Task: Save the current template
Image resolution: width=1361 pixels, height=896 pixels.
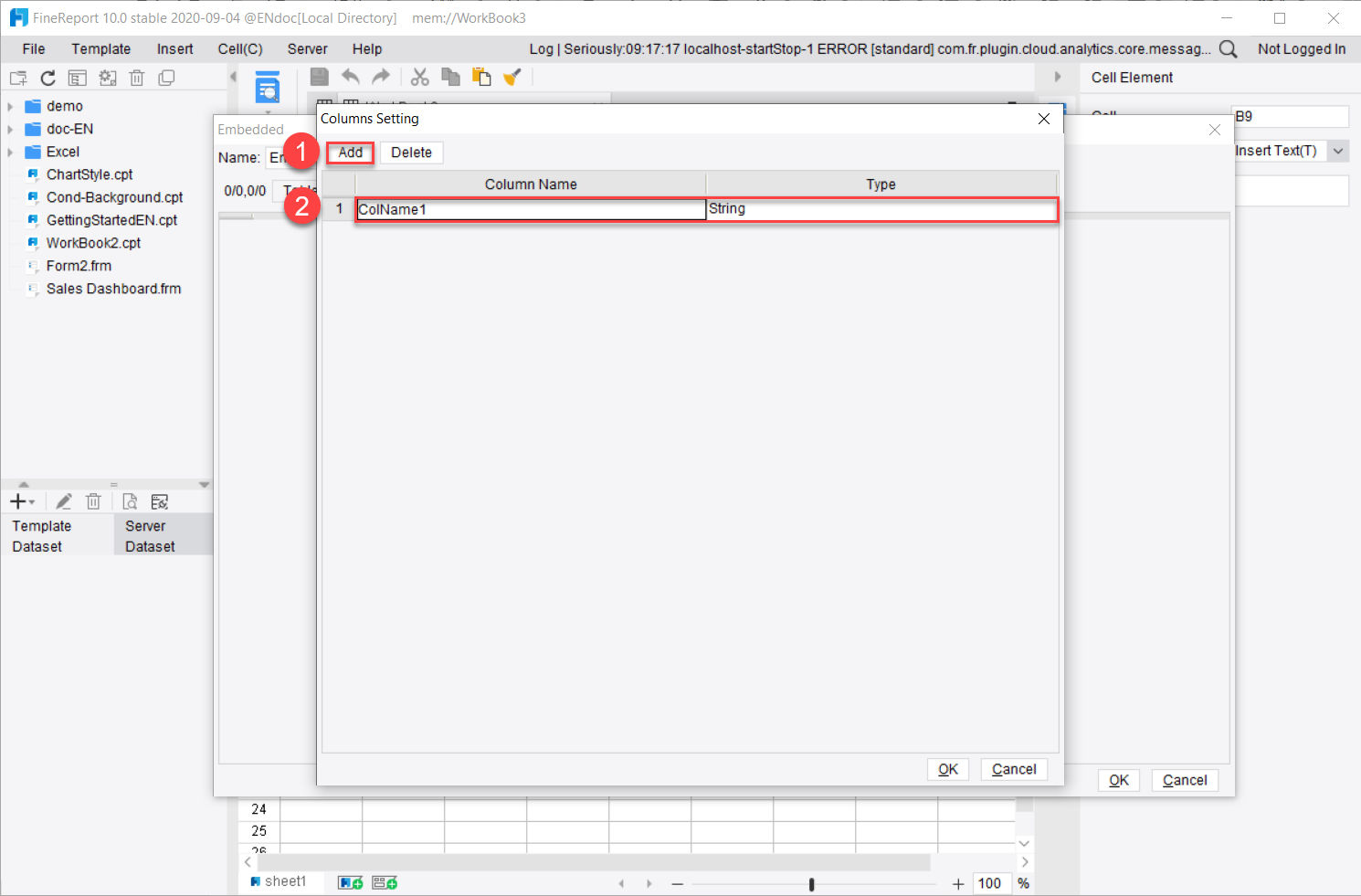Action: tap(319, 77)
